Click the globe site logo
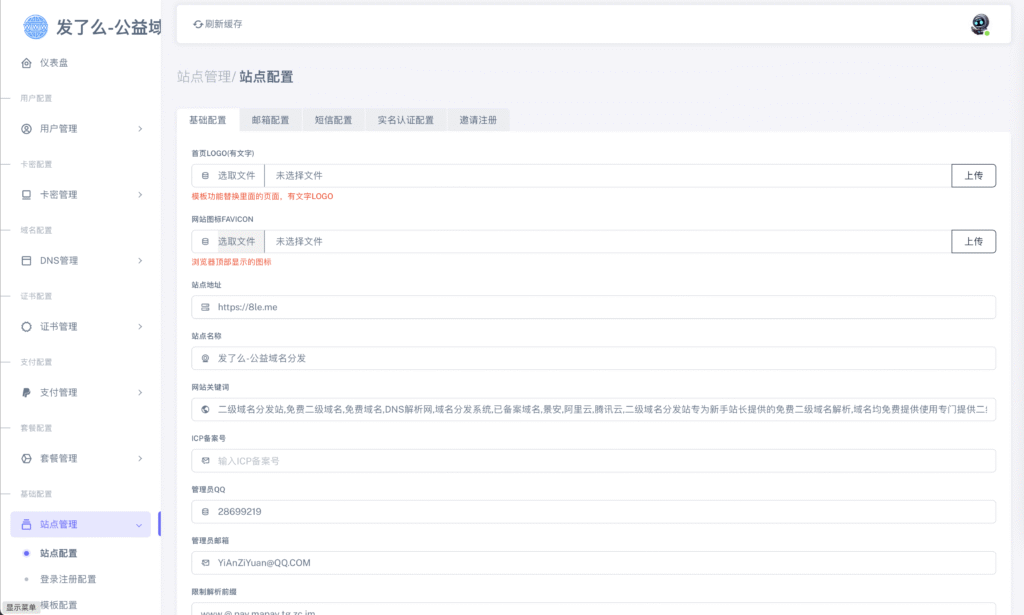 tap(35, 27)
